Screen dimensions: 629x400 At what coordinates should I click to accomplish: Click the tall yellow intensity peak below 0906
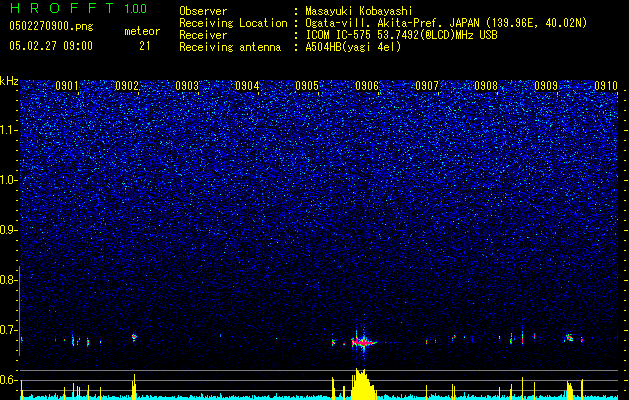(363, 384)
